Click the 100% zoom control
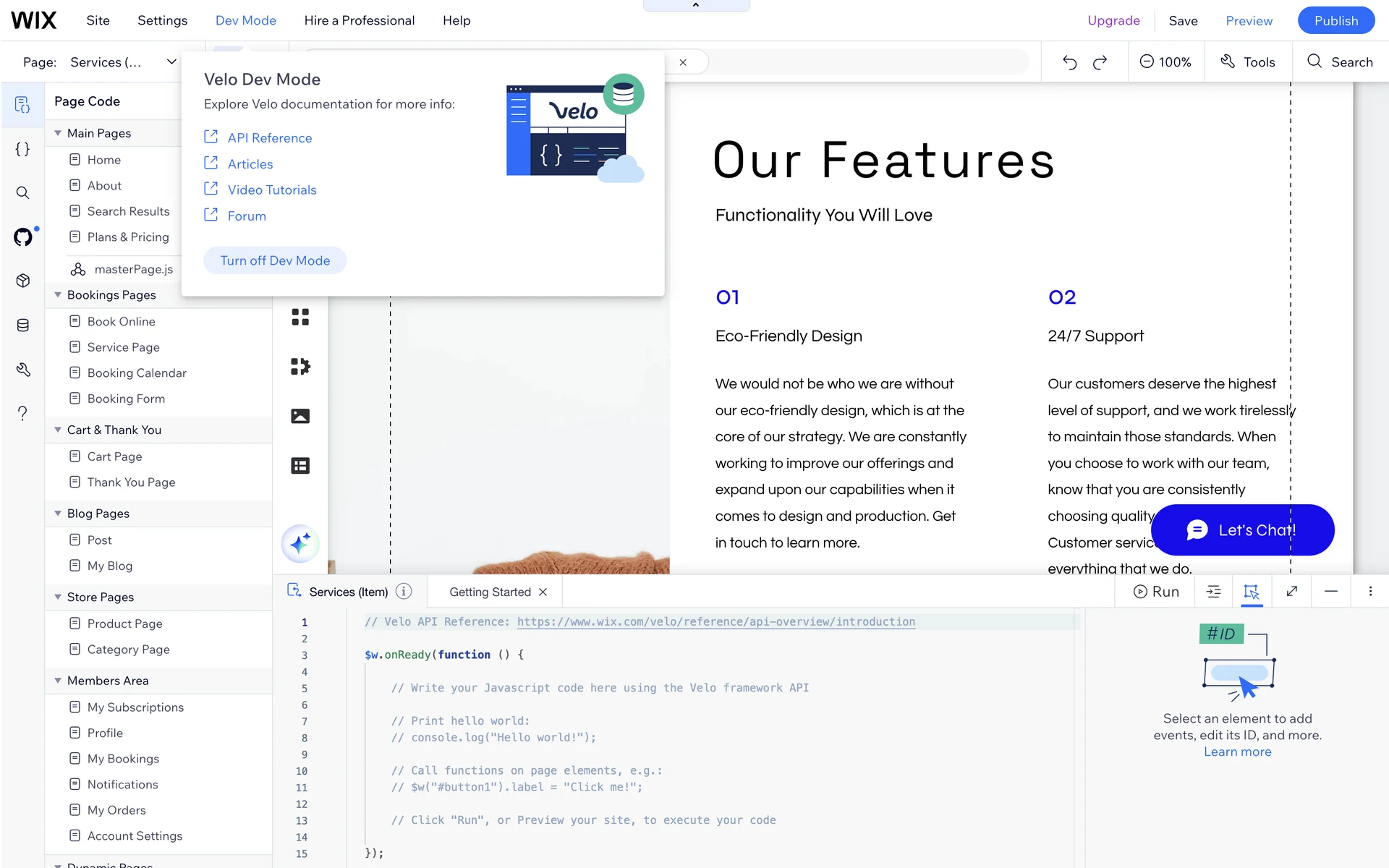 1165,62
